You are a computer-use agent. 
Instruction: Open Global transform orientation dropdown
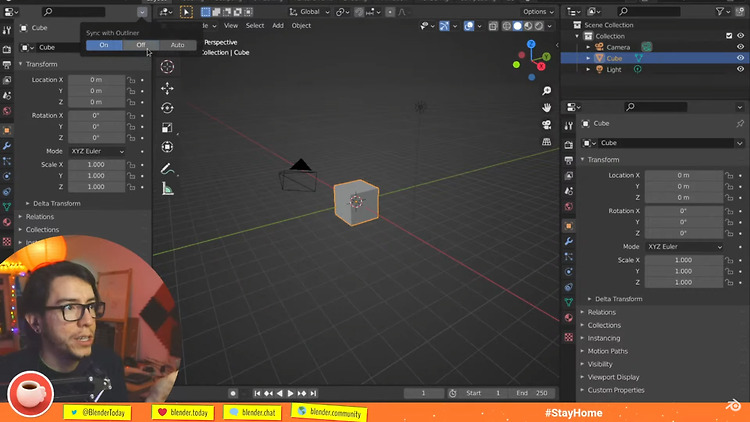click(x=310, y=12)
